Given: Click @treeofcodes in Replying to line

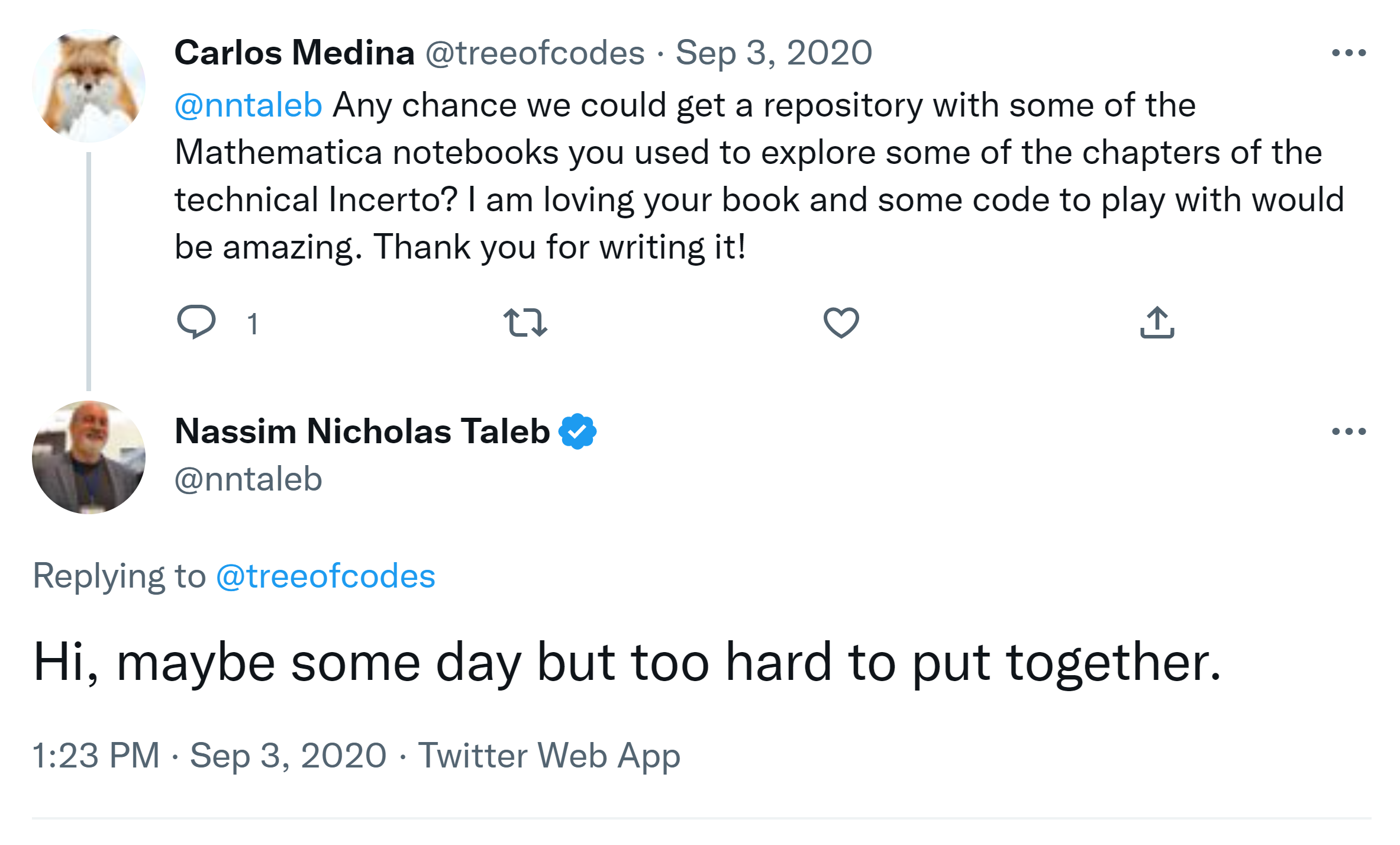Looking at the screenshot, I should [x=325, y=576].
